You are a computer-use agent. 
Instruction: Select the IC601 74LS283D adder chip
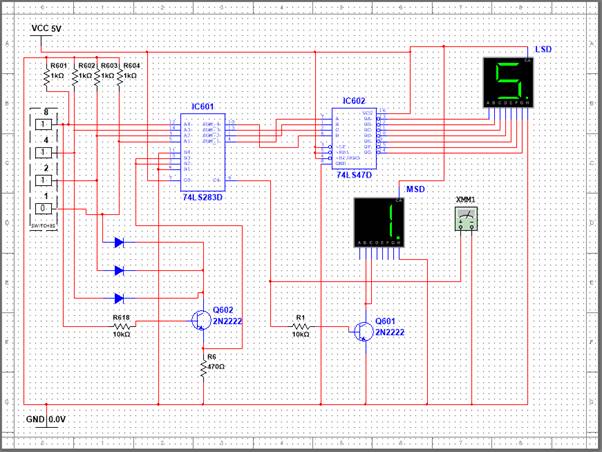click(x=203, y=152)
